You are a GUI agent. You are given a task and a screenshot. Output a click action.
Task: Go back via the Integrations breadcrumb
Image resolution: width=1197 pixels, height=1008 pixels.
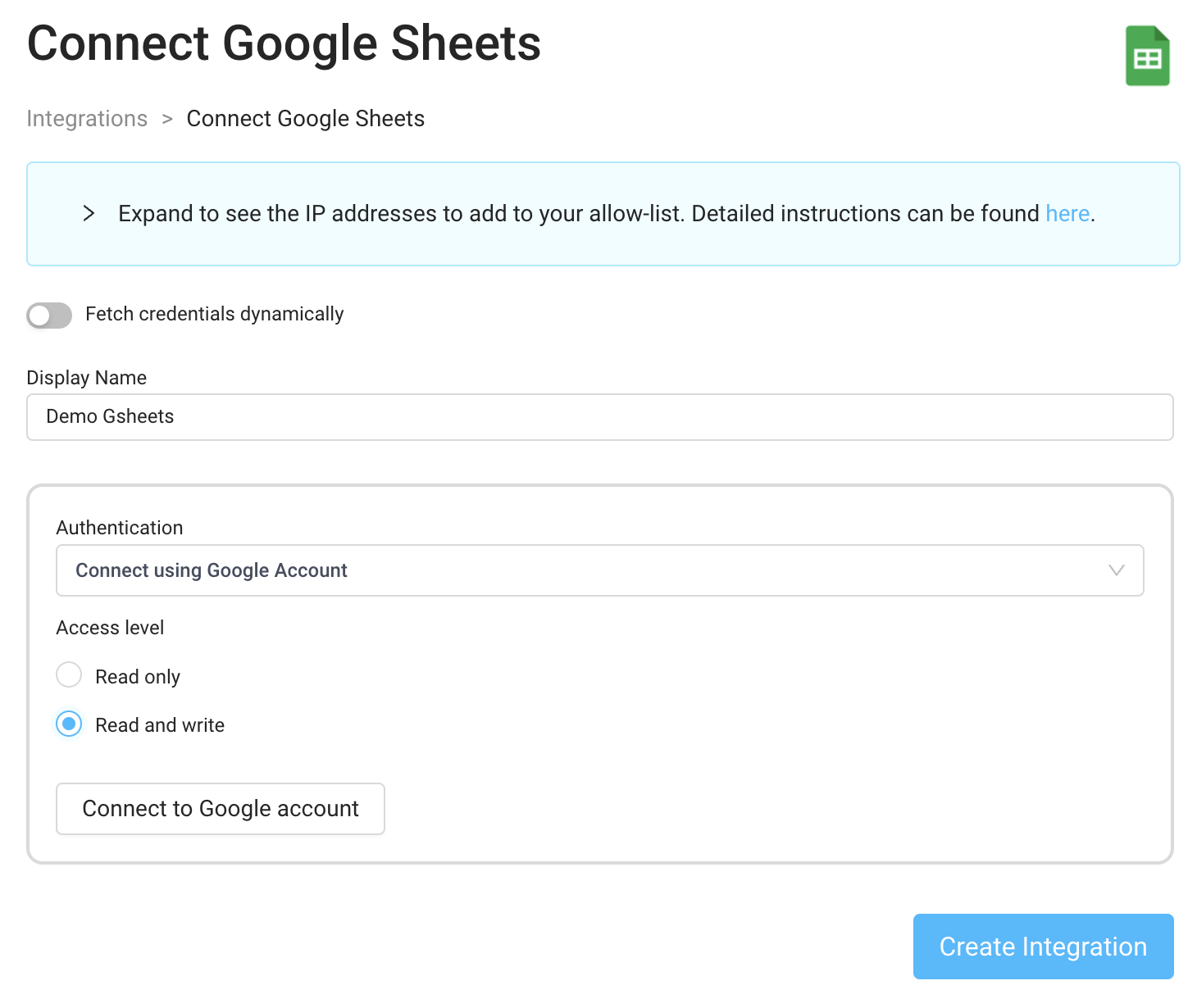pos(87,118)
